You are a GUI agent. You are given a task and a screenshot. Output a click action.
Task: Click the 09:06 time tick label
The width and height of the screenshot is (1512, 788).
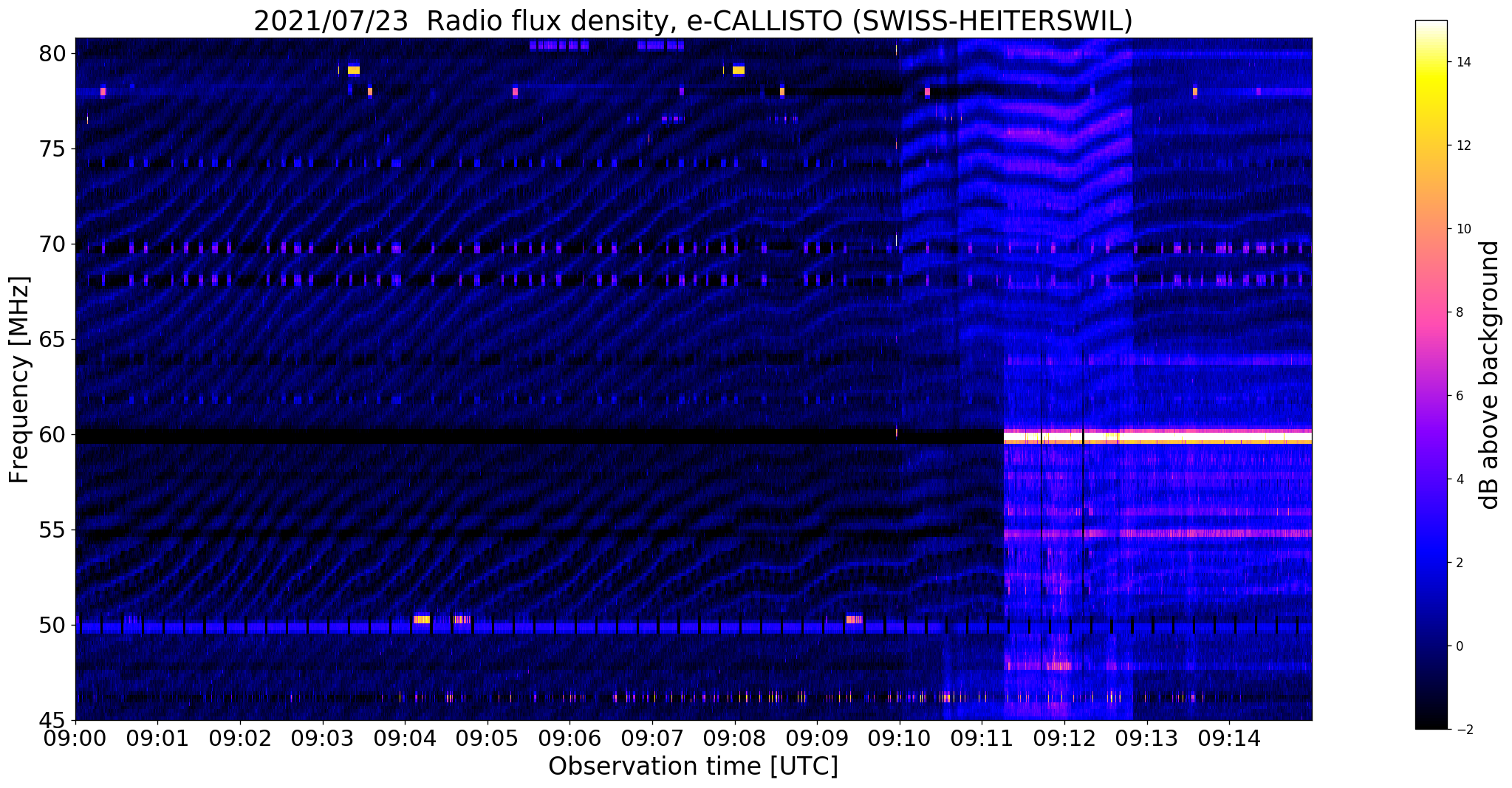coord(569,737)
